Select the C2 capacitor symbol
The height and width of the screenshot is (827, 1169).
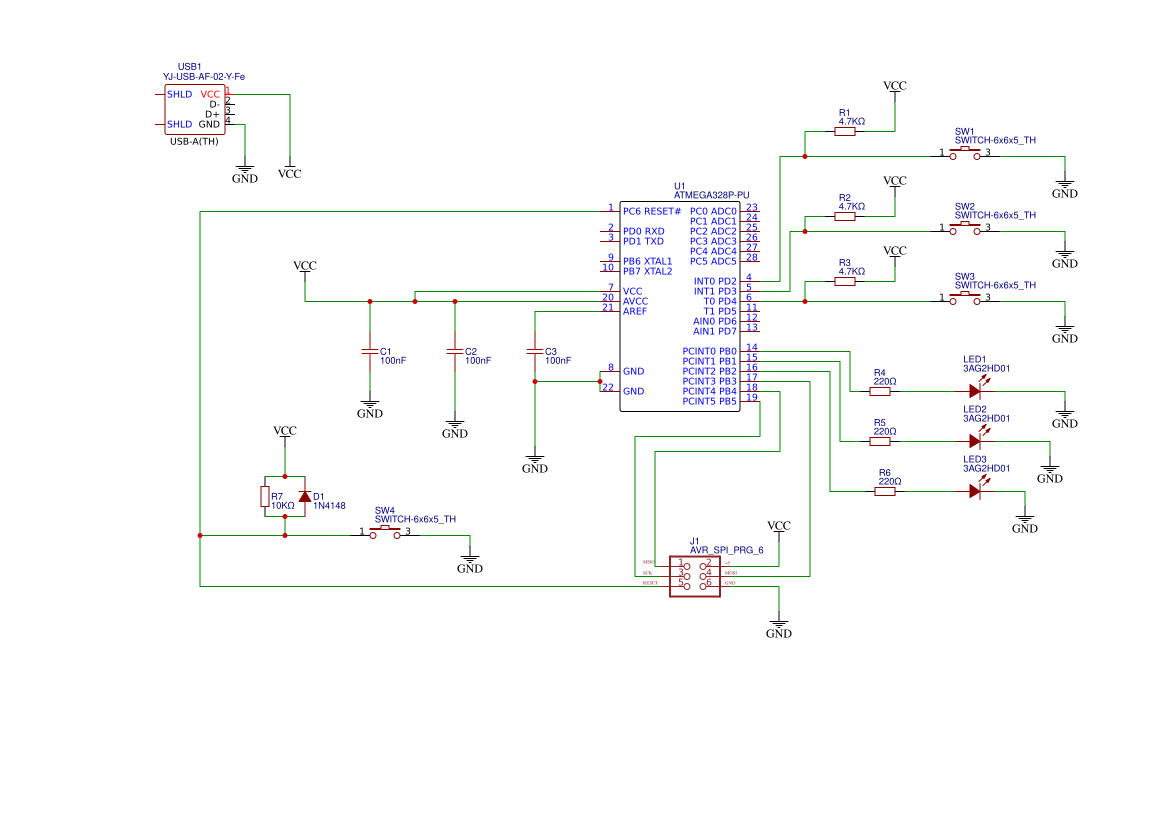[455, 351]
